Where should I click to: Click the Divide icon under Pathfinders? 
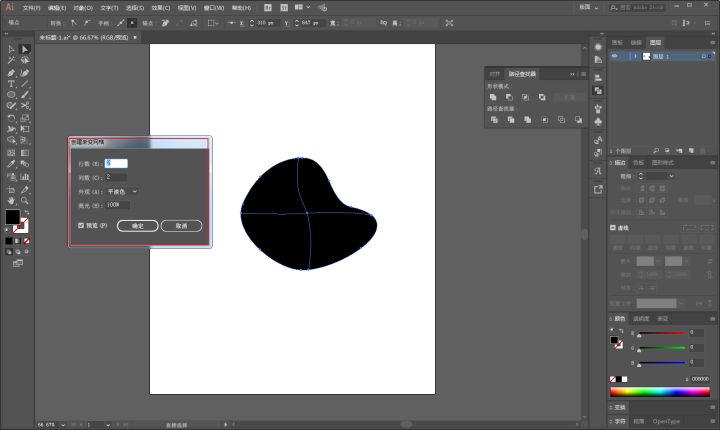493,119
